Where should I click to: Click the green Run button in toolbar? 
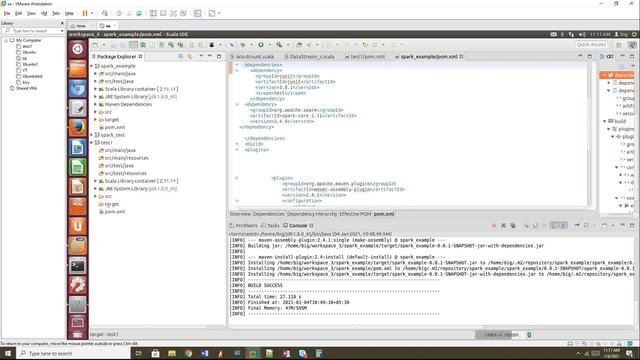click(x=261, y=44)
